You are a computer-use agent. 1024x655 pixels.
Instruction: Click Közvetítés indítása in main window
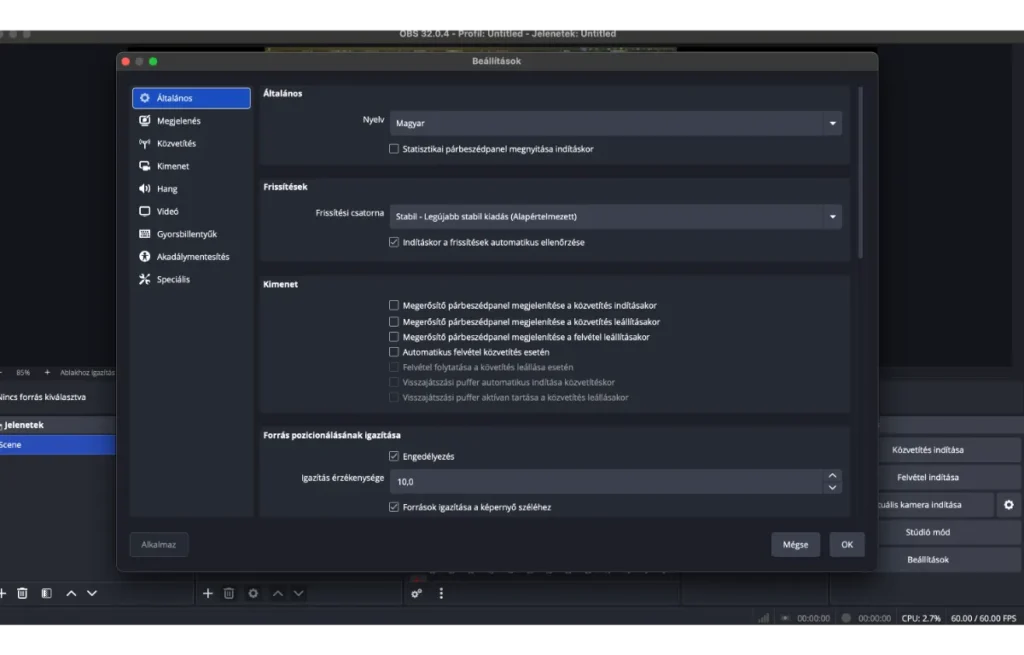tap(950, 450)
